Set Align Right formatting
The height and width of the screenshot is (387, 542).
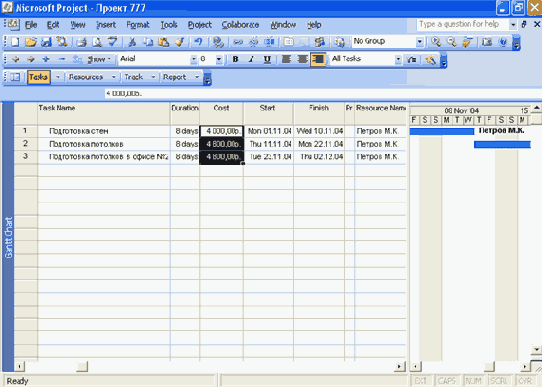(x=318, y=59)
